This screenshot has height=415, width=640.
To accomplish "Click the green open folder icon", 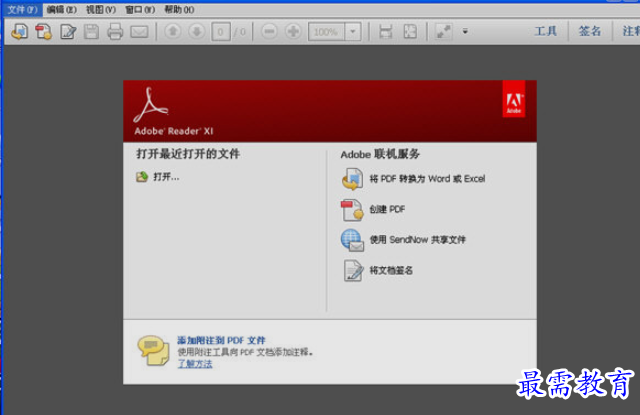I will (142, 177).
